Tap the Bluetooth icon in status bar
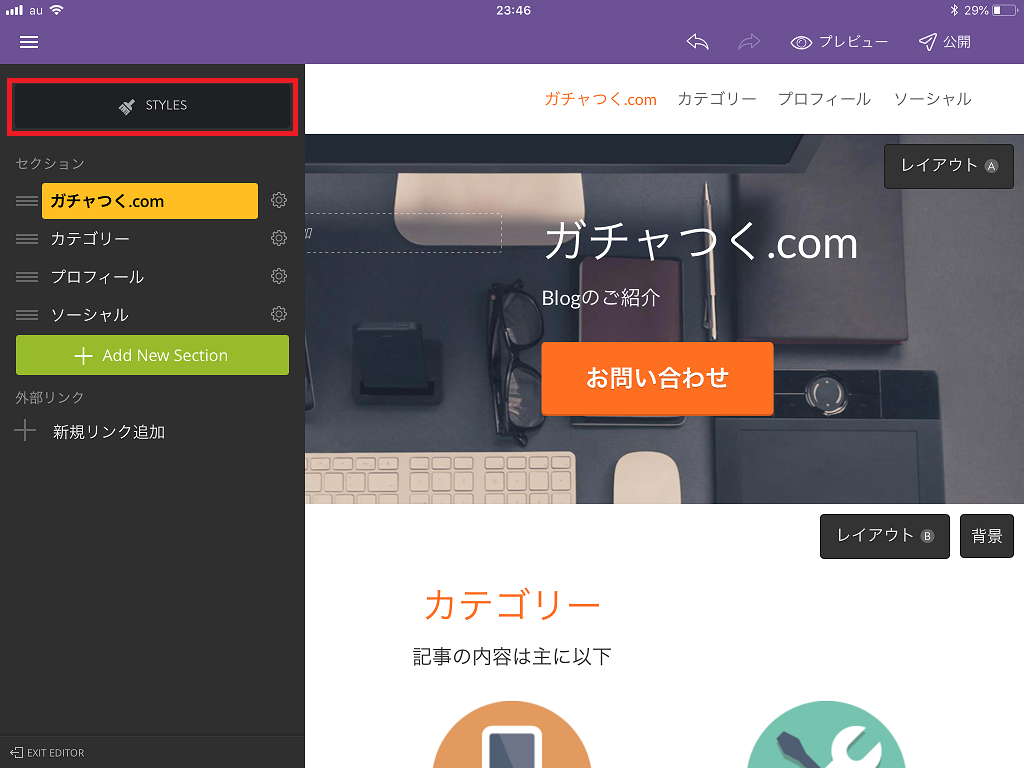1024x768 pixels. coord(954,10)
